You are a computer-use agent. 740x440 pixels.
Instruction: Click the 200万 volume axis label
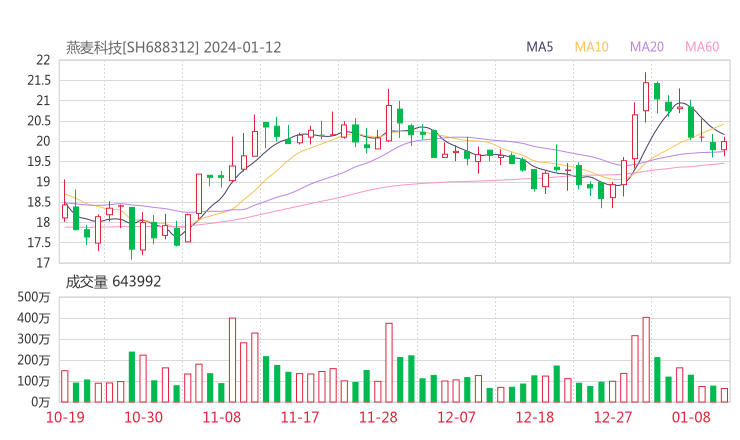click(x=34, y=360)
